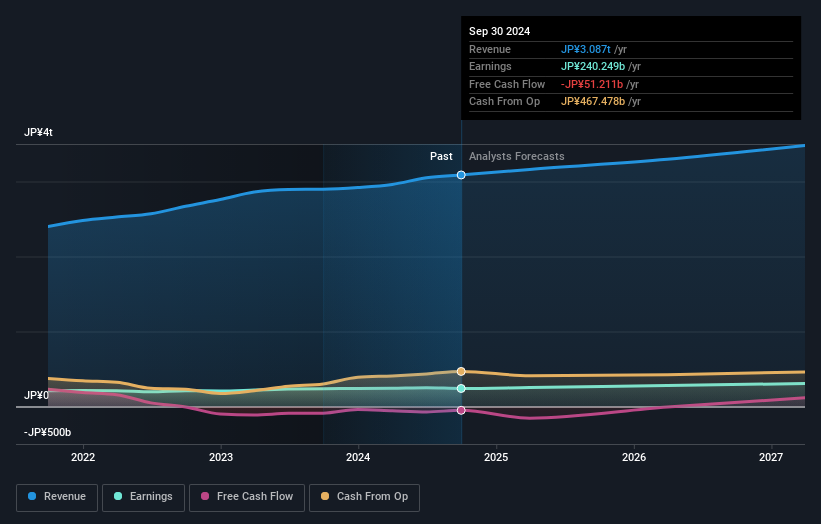Click the pink Free Cash Flow legend dot
Screen dimensions: 821x524
coord(205,496)
